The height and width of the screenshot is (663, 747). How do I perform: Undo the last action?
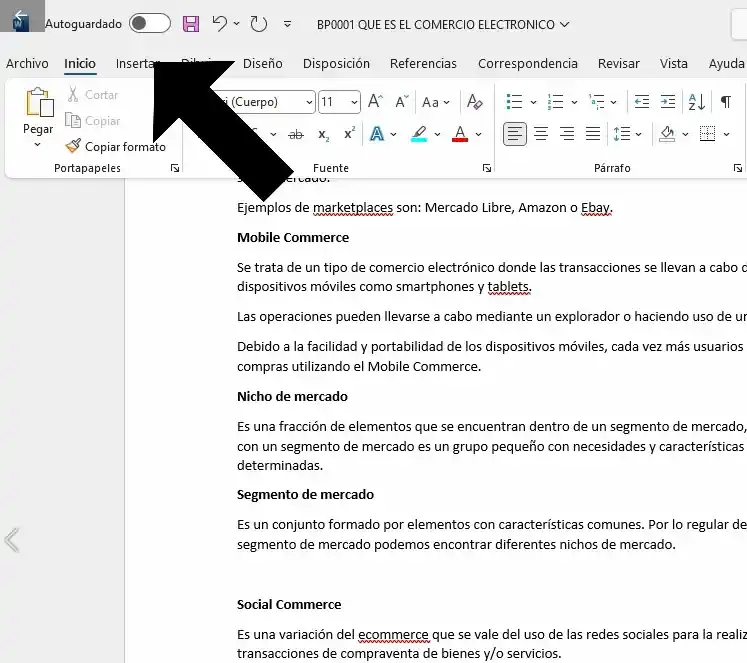[220, 23]
